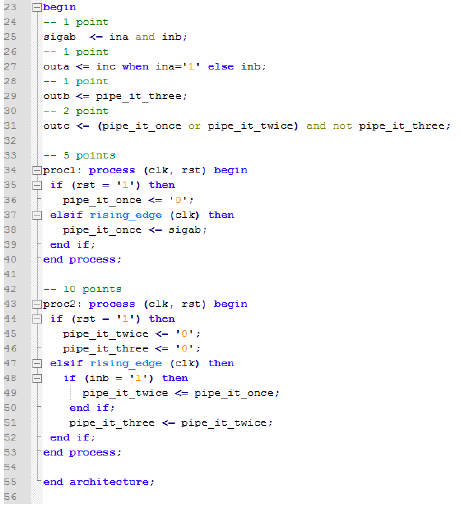The width and height of the screenshot is (460, 510).
Task: Click the '-- 2 point' comment
Action: pyautogui.click(x=76, y=111)
